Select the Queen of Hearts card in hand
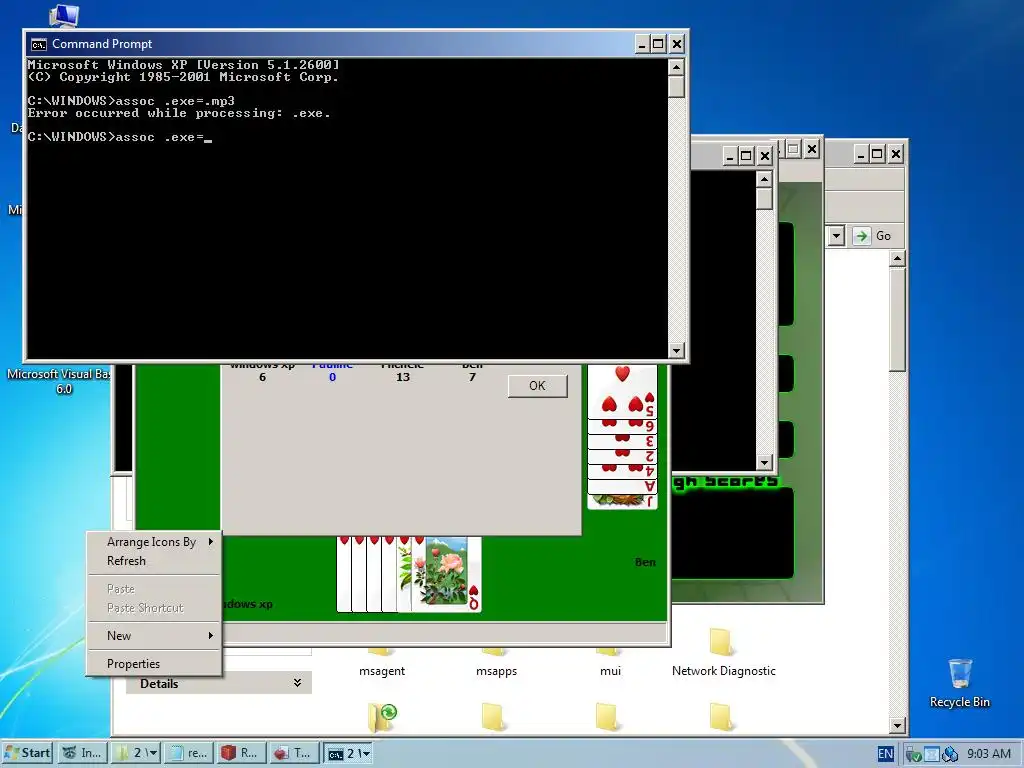1024x768 pixels. point(449,574)
